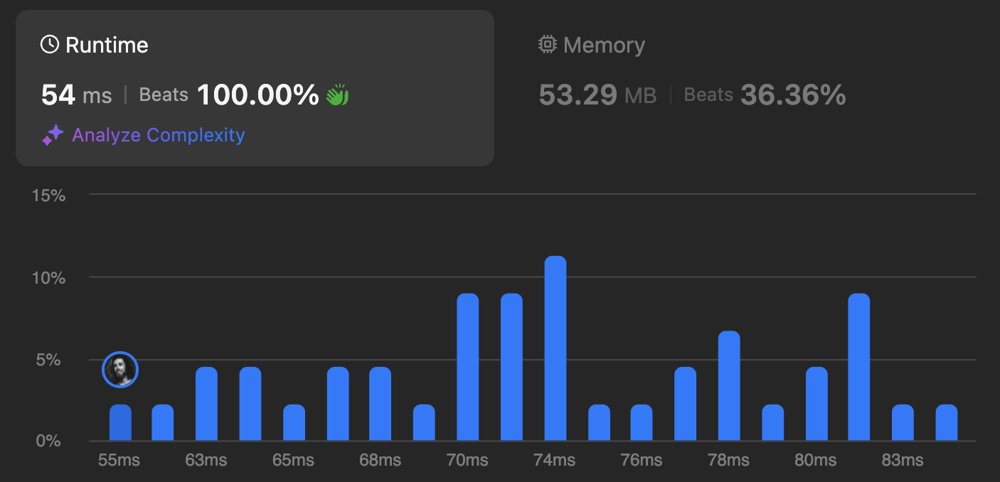Click the clock icon beside Runtime
The height and width of the screenshot is (482, 1000).
[x=50, y=45]
